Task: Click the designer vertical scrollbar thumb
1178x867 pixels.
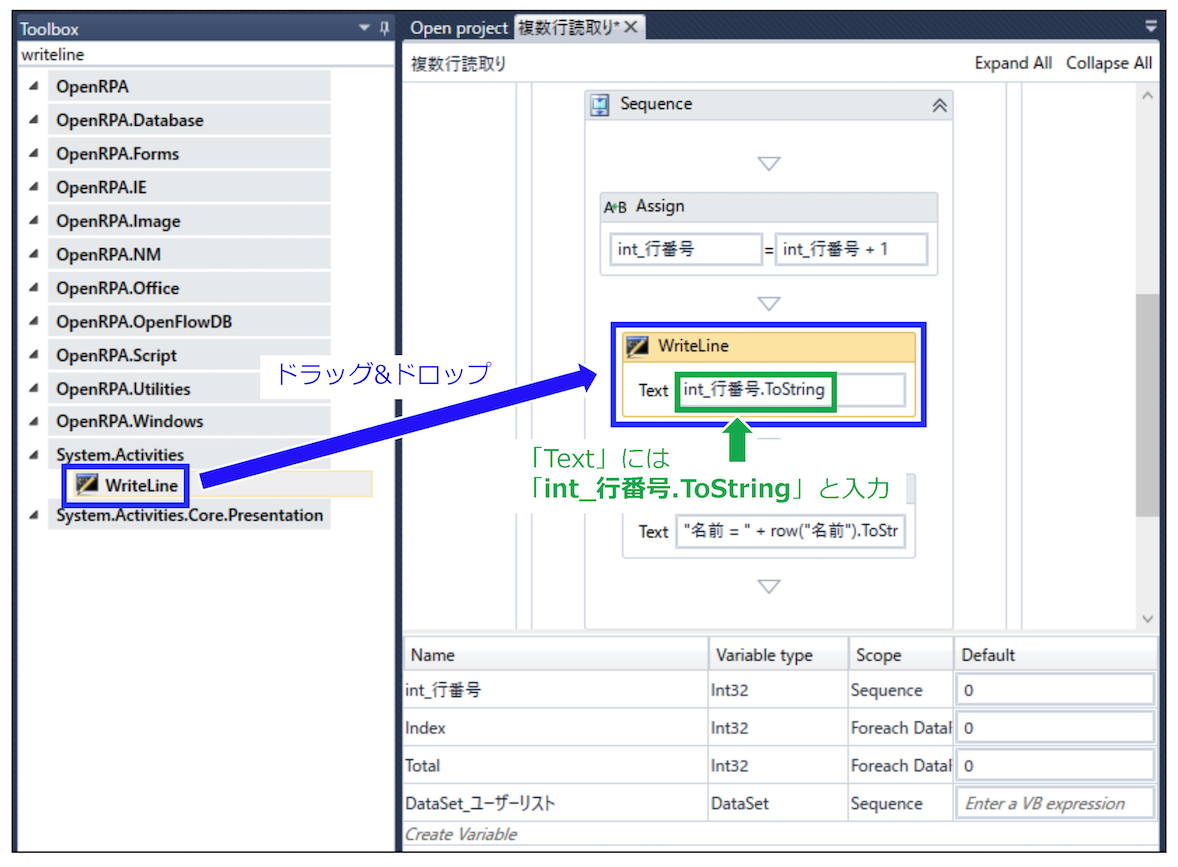Action: (1146, 405)
